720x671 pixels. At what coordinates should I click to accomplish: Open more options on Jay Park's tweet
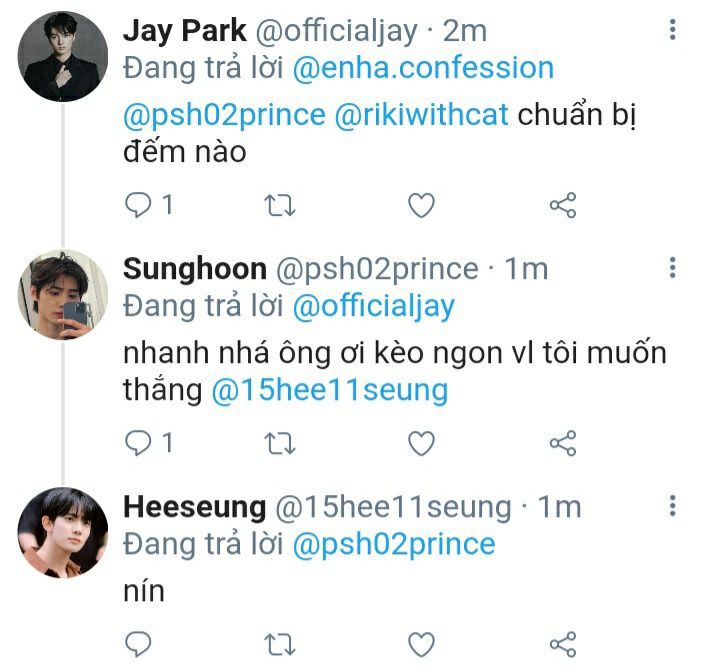coord(673,31)
